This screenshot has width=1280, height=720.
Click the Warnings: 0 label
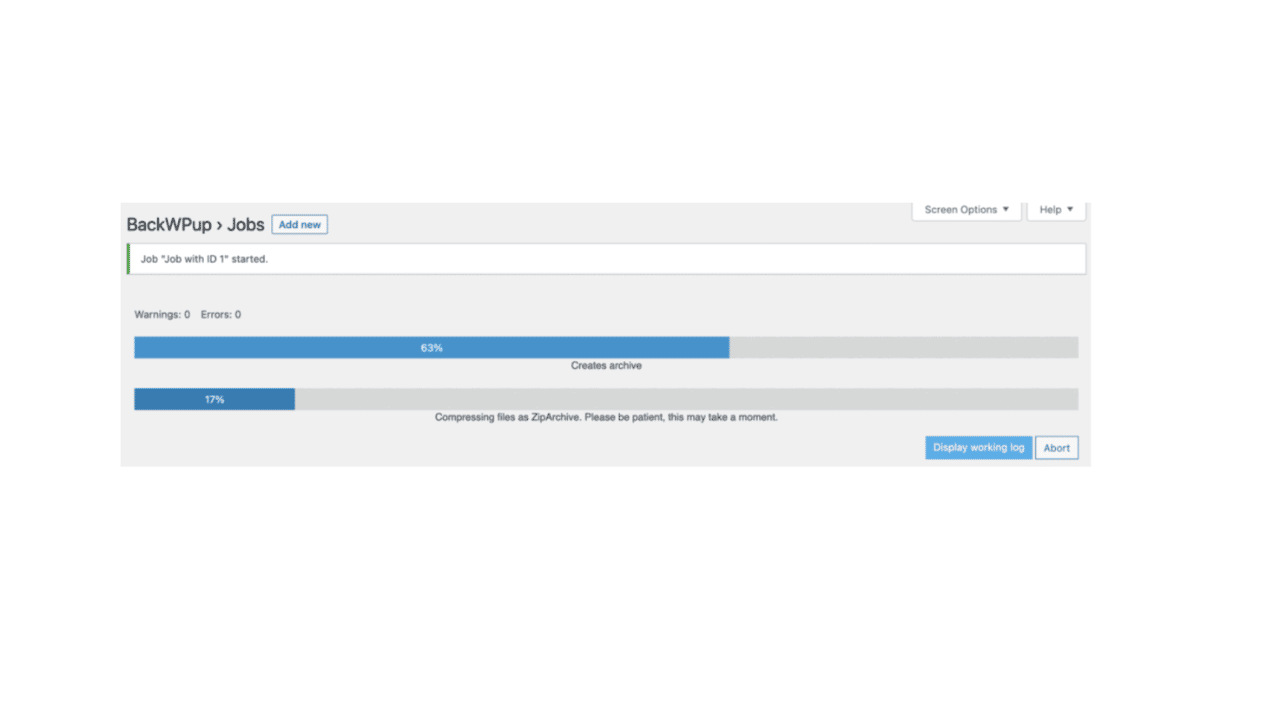[162, 315]
